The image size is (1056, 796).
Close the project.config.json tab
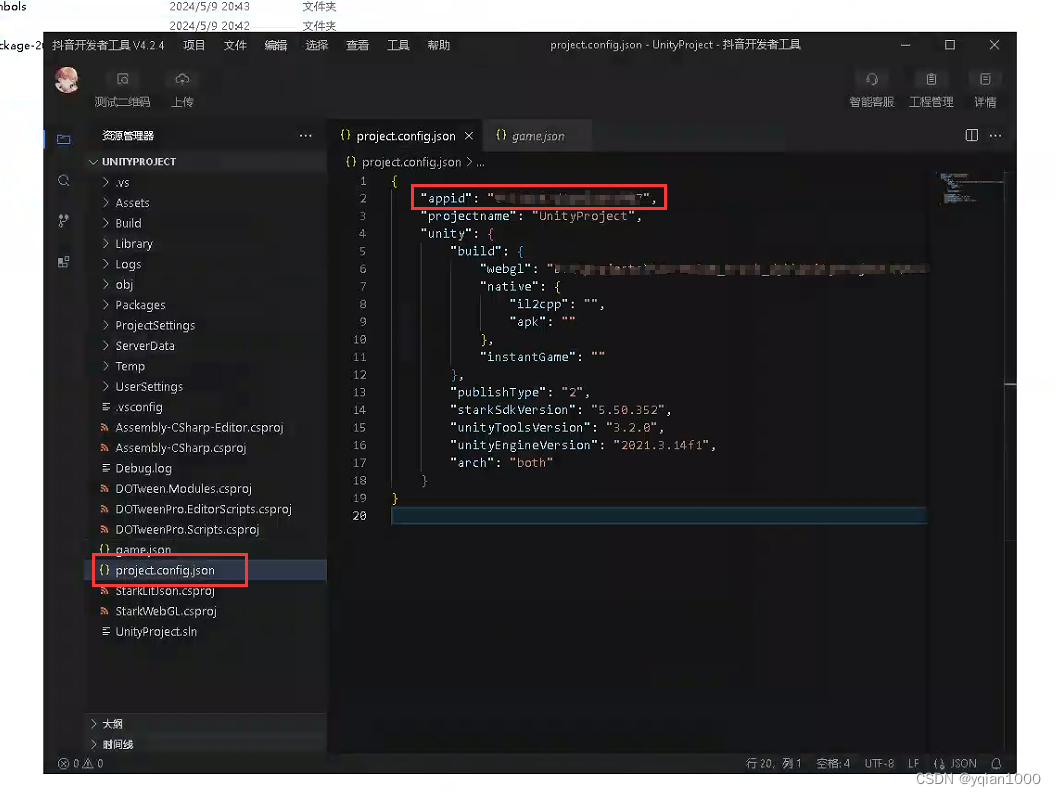click(x=469, y=136)
